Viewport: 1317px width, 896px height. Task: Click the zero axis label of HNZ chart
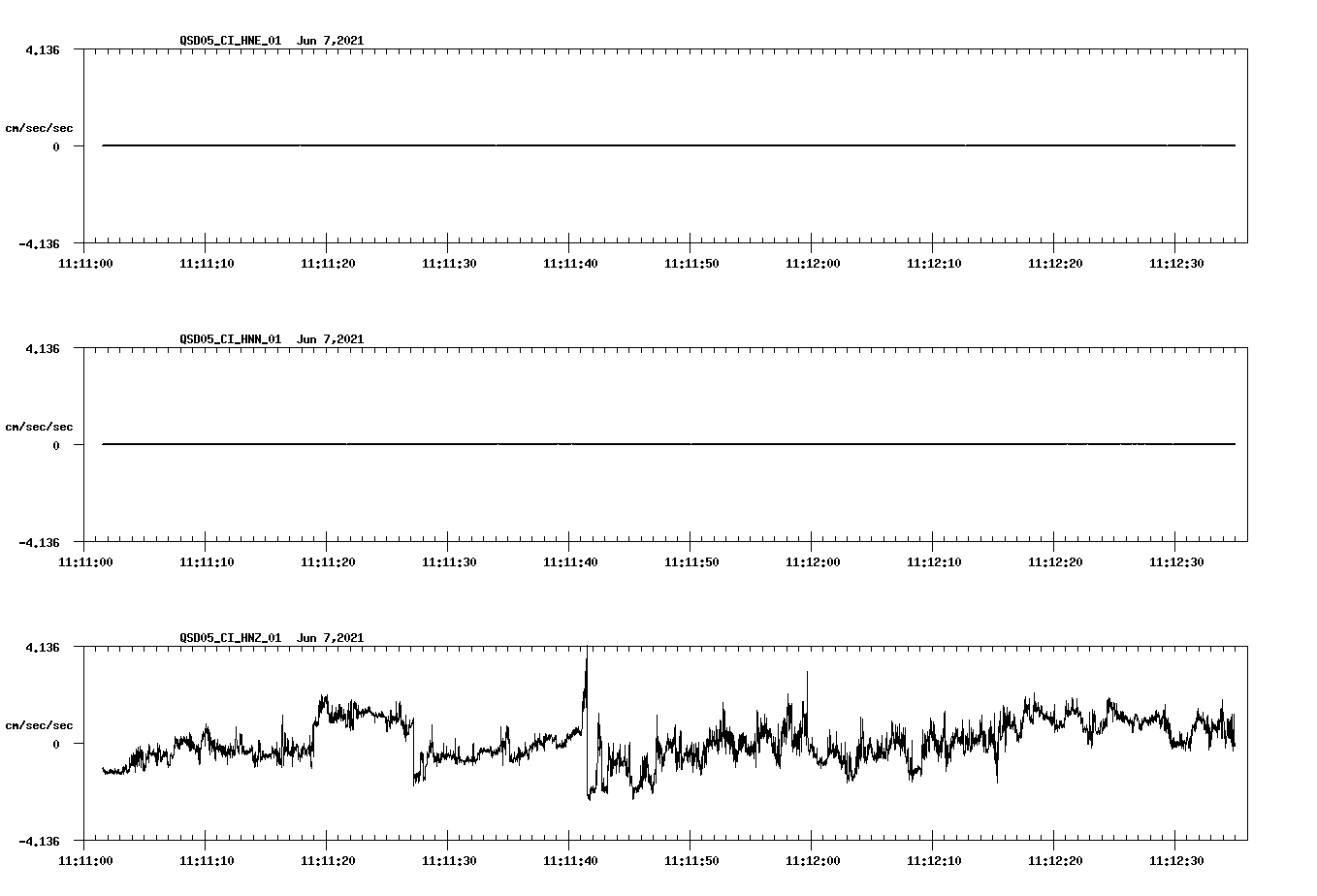[56, 744]
